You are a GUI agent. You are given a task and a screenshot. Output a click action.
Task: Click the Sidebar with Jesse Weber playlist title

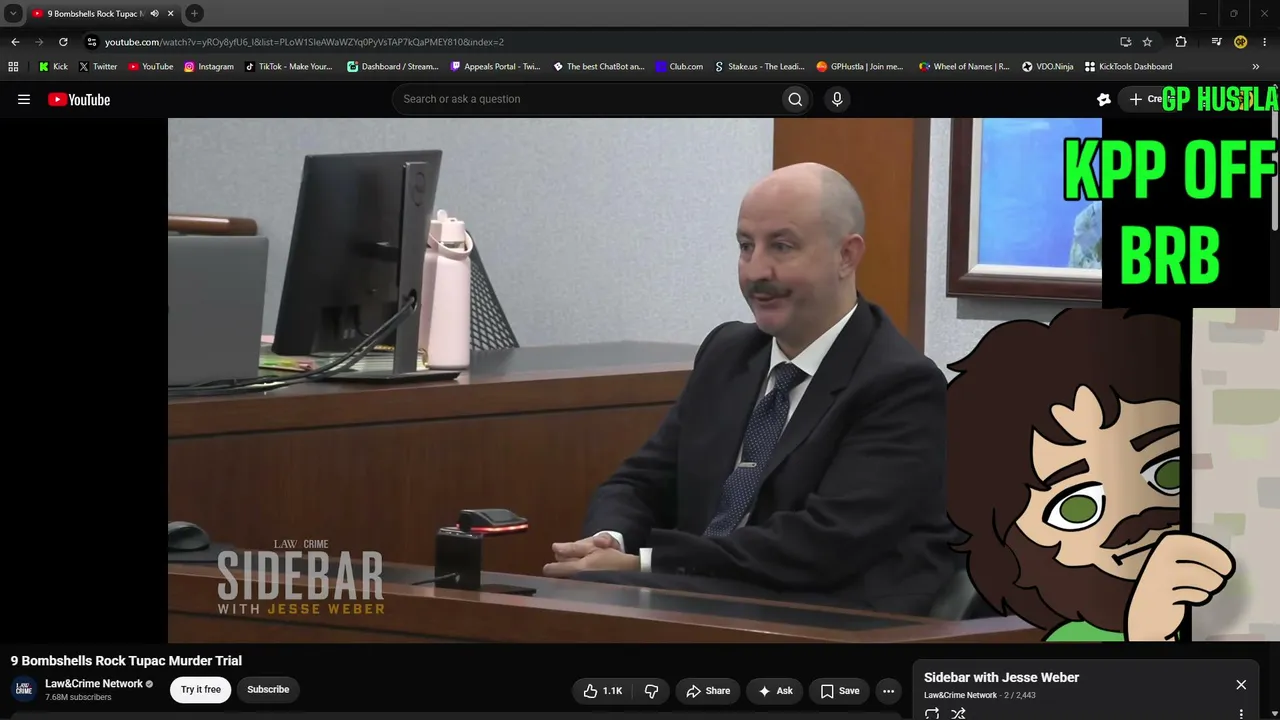1001,678
